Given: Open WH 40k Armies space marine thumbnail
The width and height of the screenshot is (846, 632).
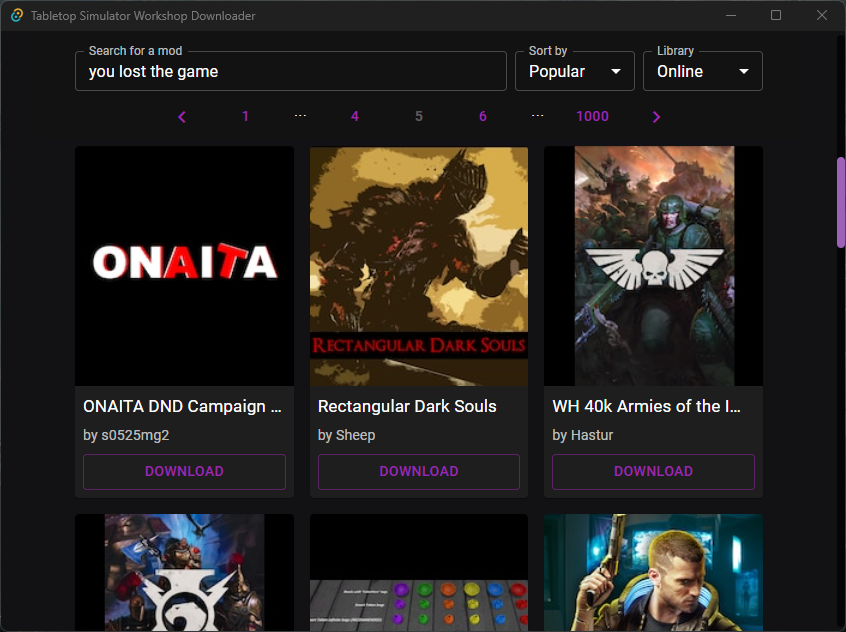Looking at the screenshot, I should pos(653,266).
